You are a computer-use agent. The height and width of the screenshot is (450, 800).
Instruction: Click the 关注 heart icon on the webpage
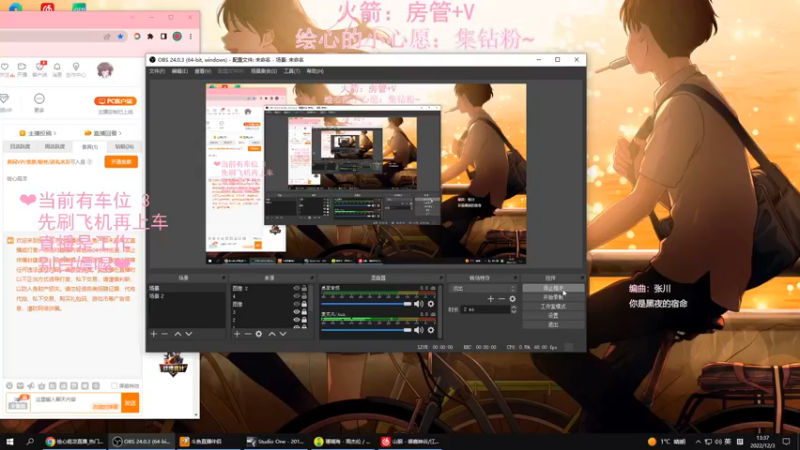pos(5,67)
